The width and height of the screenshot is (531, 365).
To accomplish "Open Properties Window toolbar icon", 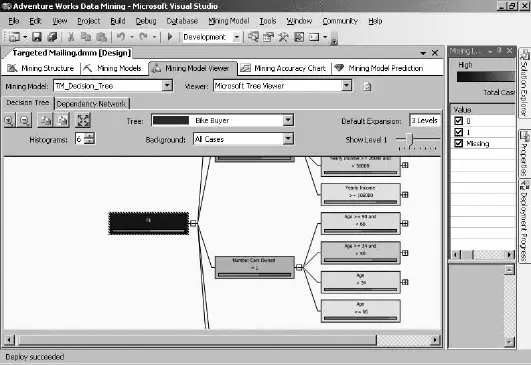I will (269, 37).
